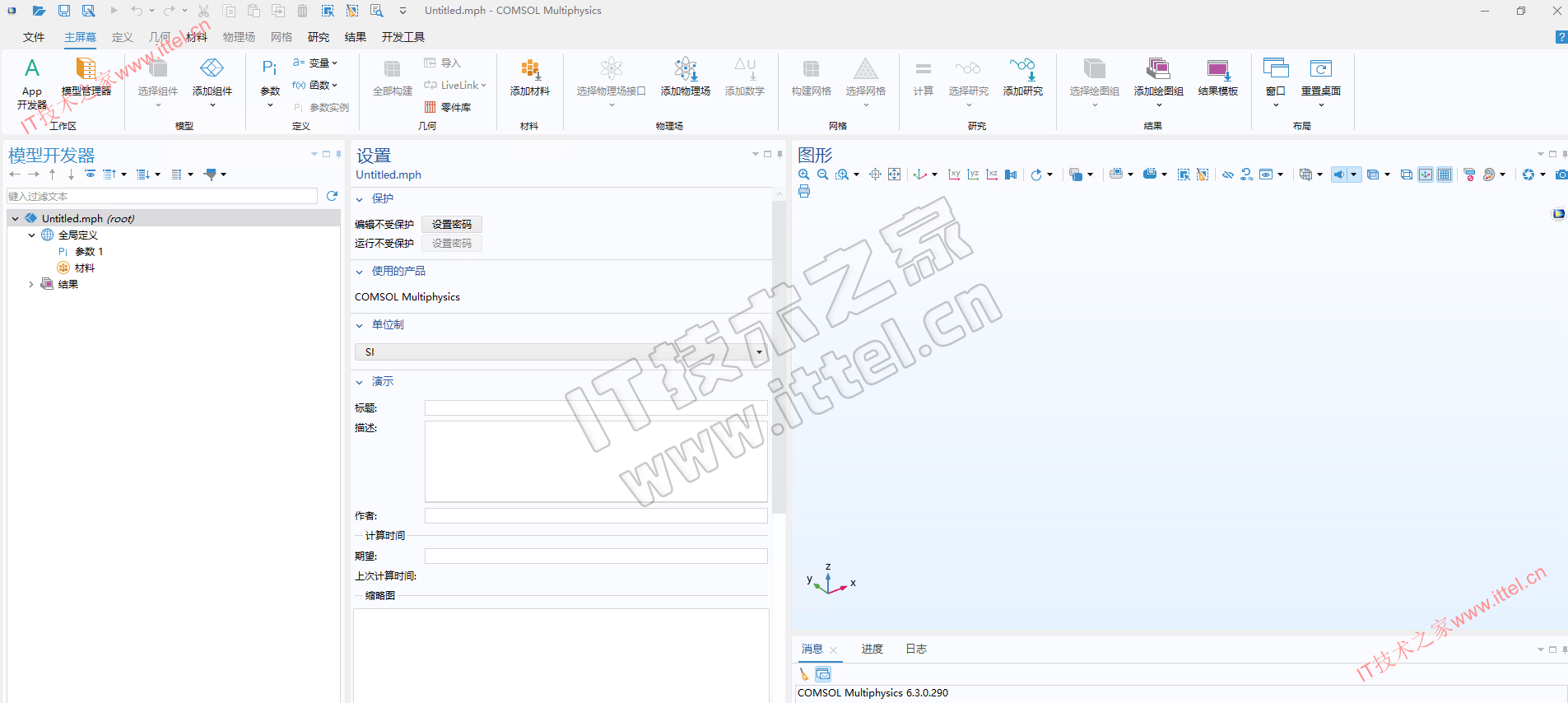Viewport: 1568px width, 703px height.
Task: Click the 期望 input field
Action: (596, 556)
